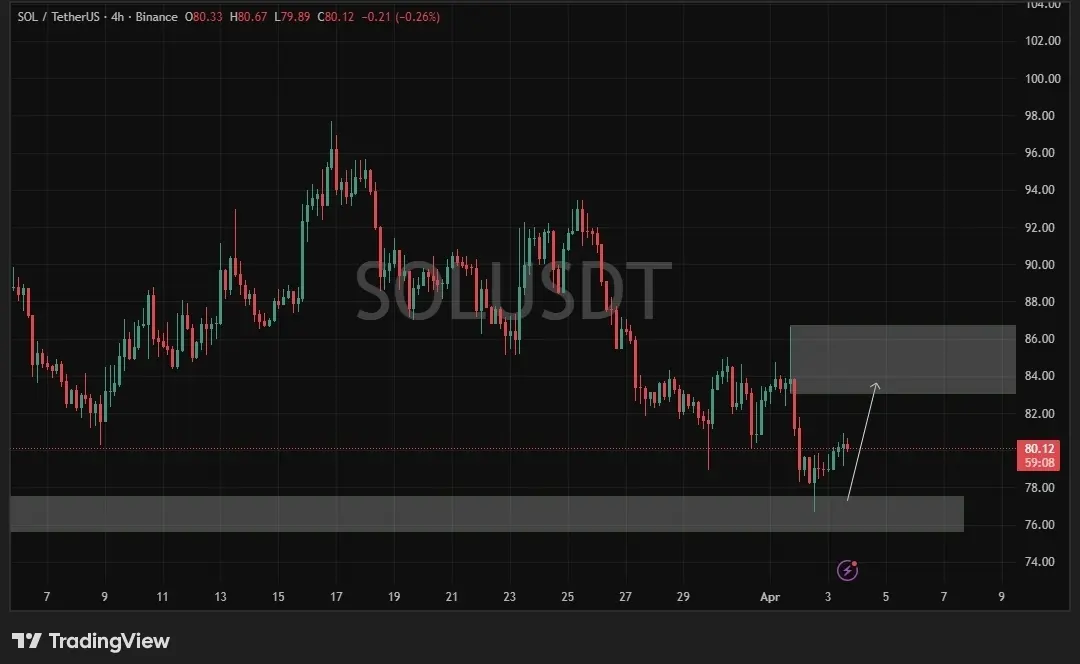Screen dimensions: 1080x664
Task: Click the open value O80.33
Action: (203, 17)
